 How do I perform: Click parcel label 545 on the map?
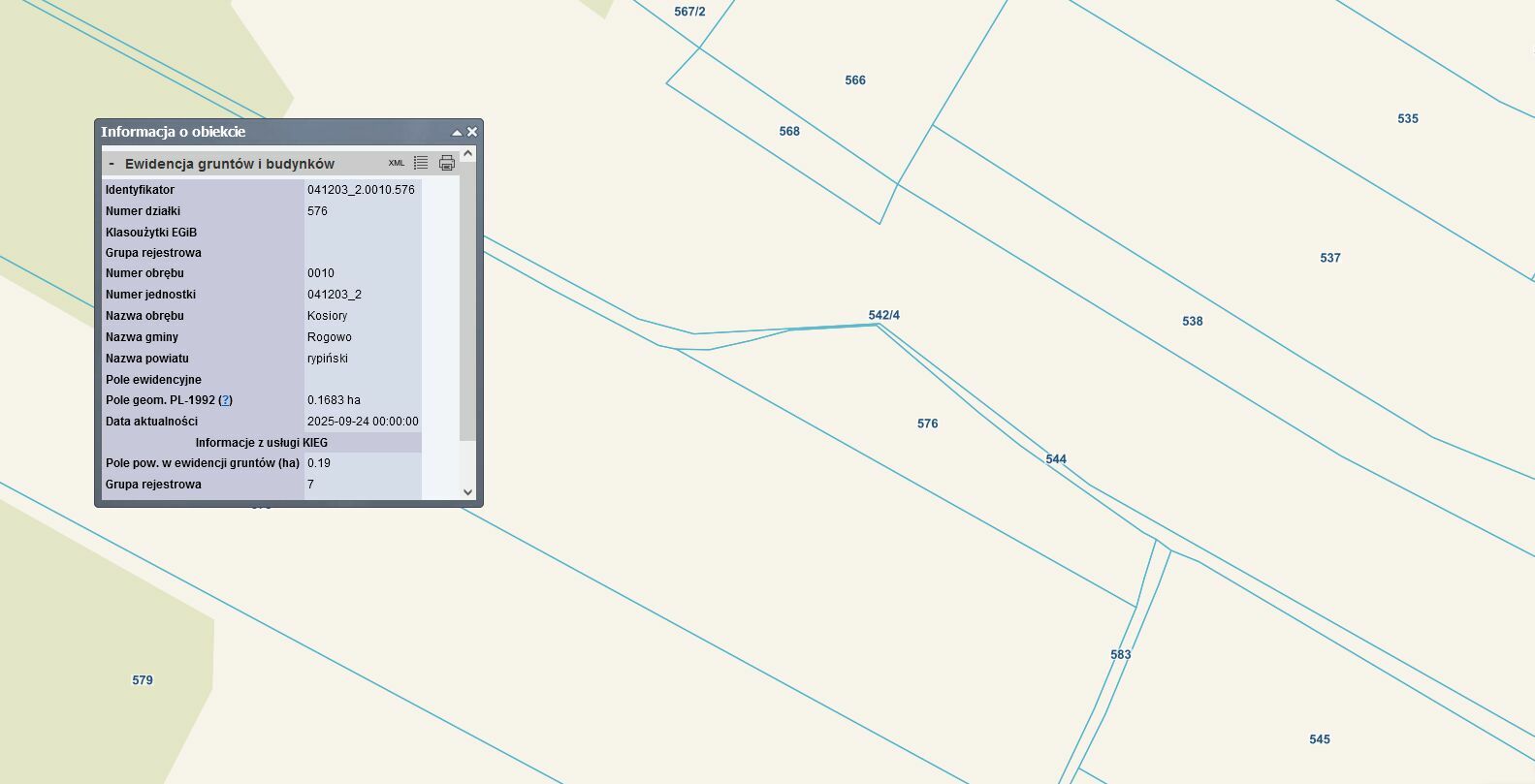[1320, 739]
